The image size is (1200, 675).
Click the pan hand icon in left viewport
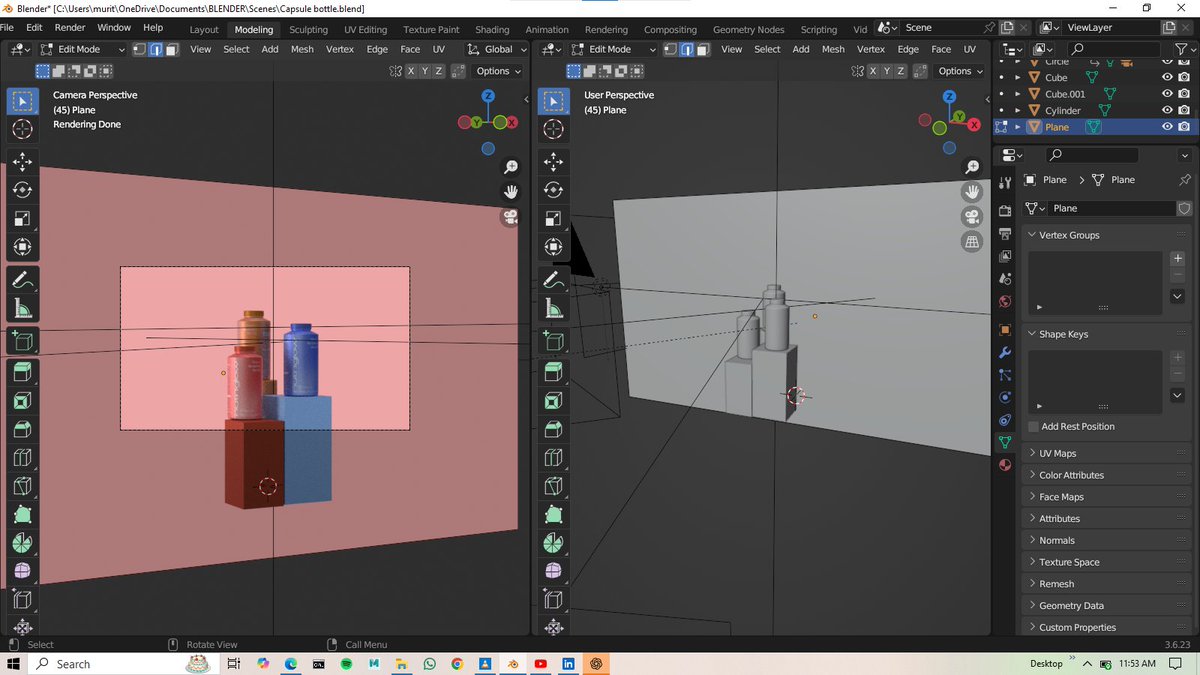point(511,192)
